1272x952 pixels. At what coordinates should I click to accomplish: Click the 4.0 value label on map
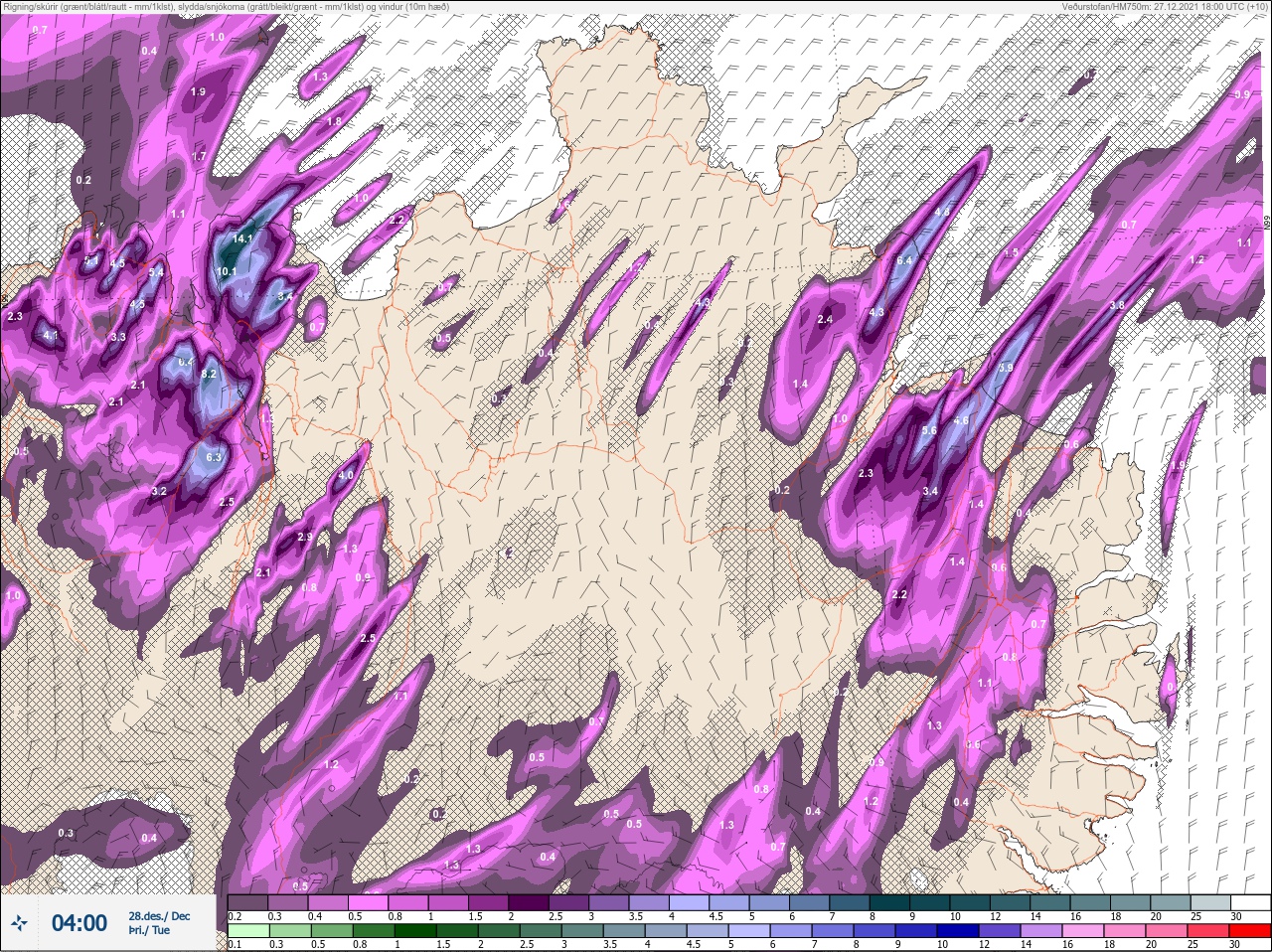[346, 476]
